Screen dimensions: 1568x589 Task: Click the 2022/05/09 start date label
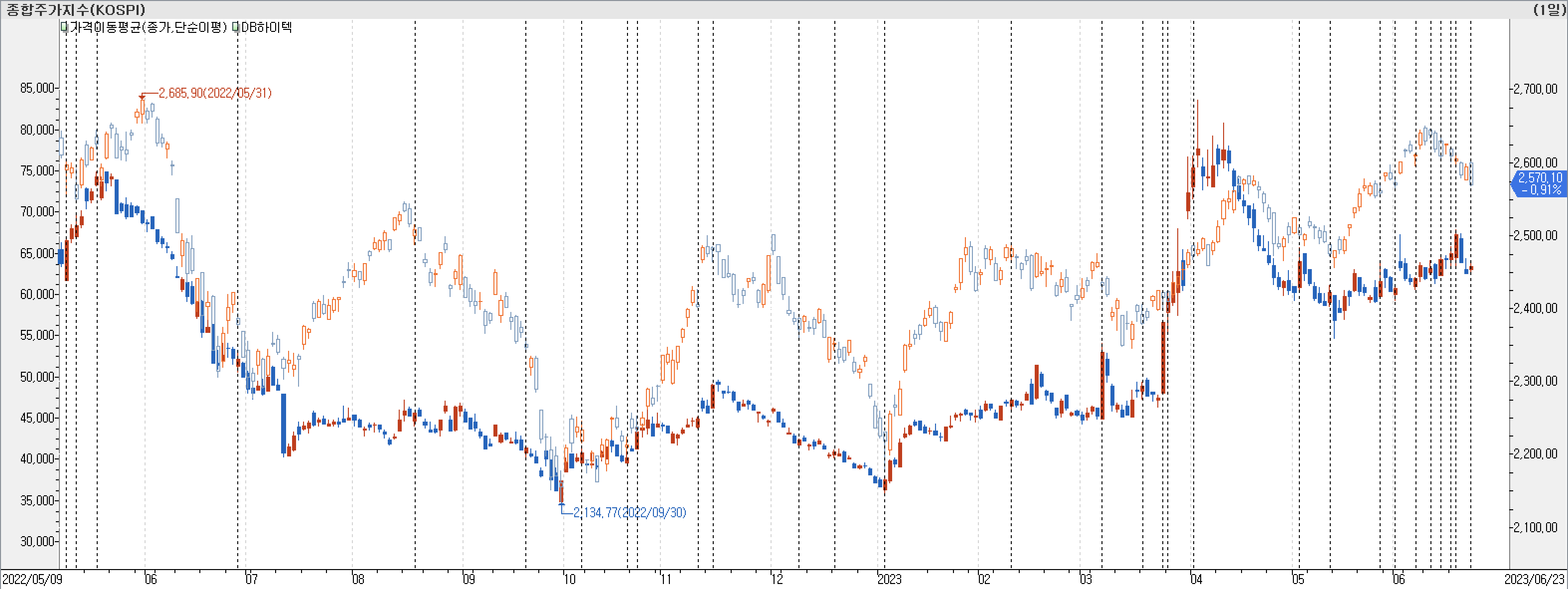pos(32,579)
